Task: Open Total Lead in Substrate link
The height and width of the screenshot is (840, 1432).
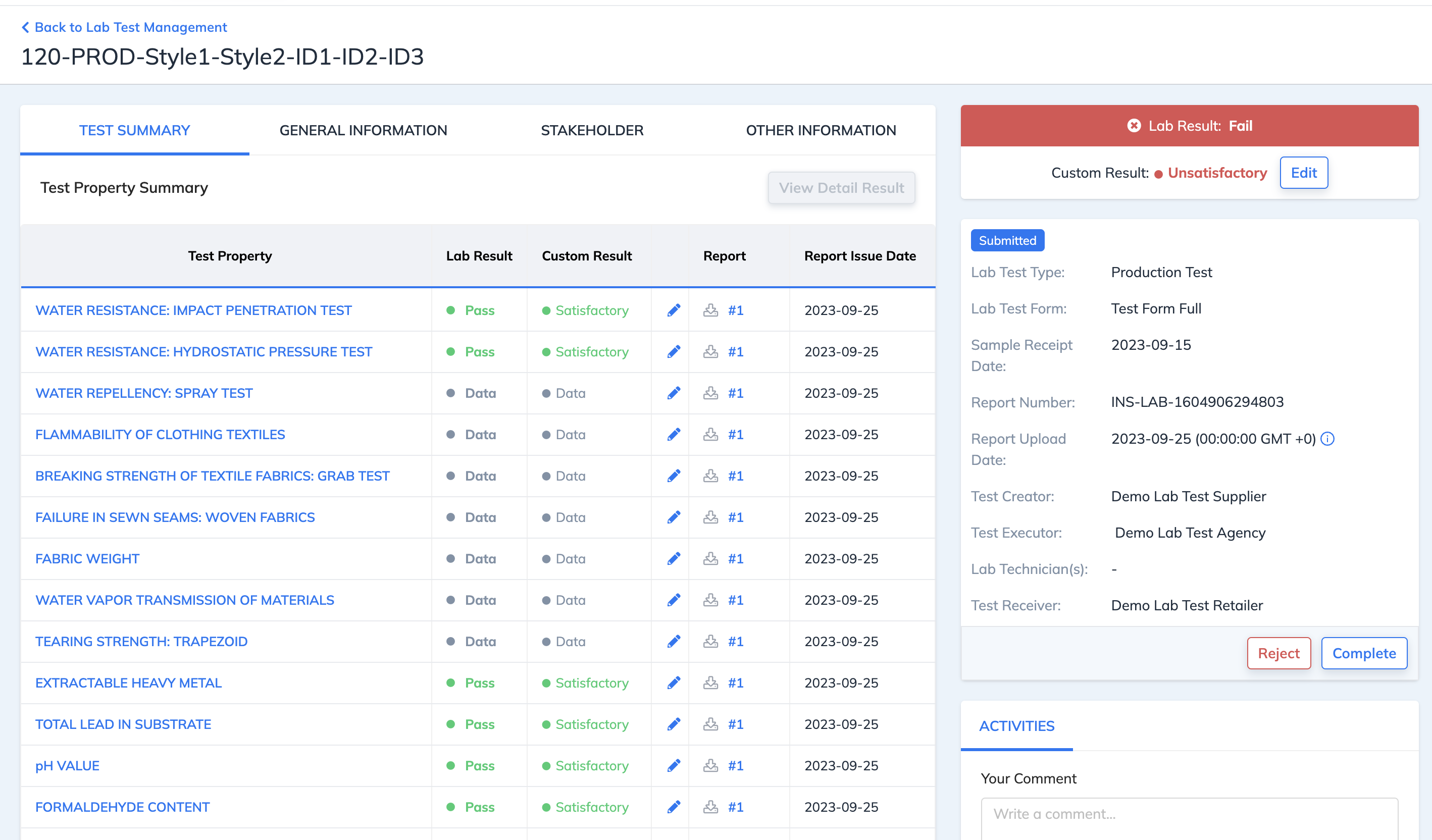Action: click(123, 725)
